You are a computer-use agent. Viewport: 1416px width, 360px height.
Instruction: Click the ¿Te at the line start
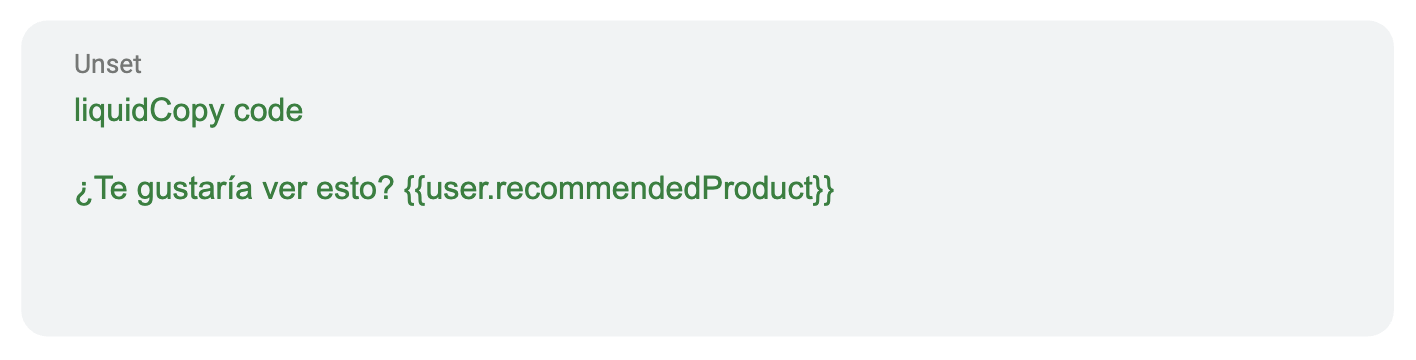click(100, 189)
